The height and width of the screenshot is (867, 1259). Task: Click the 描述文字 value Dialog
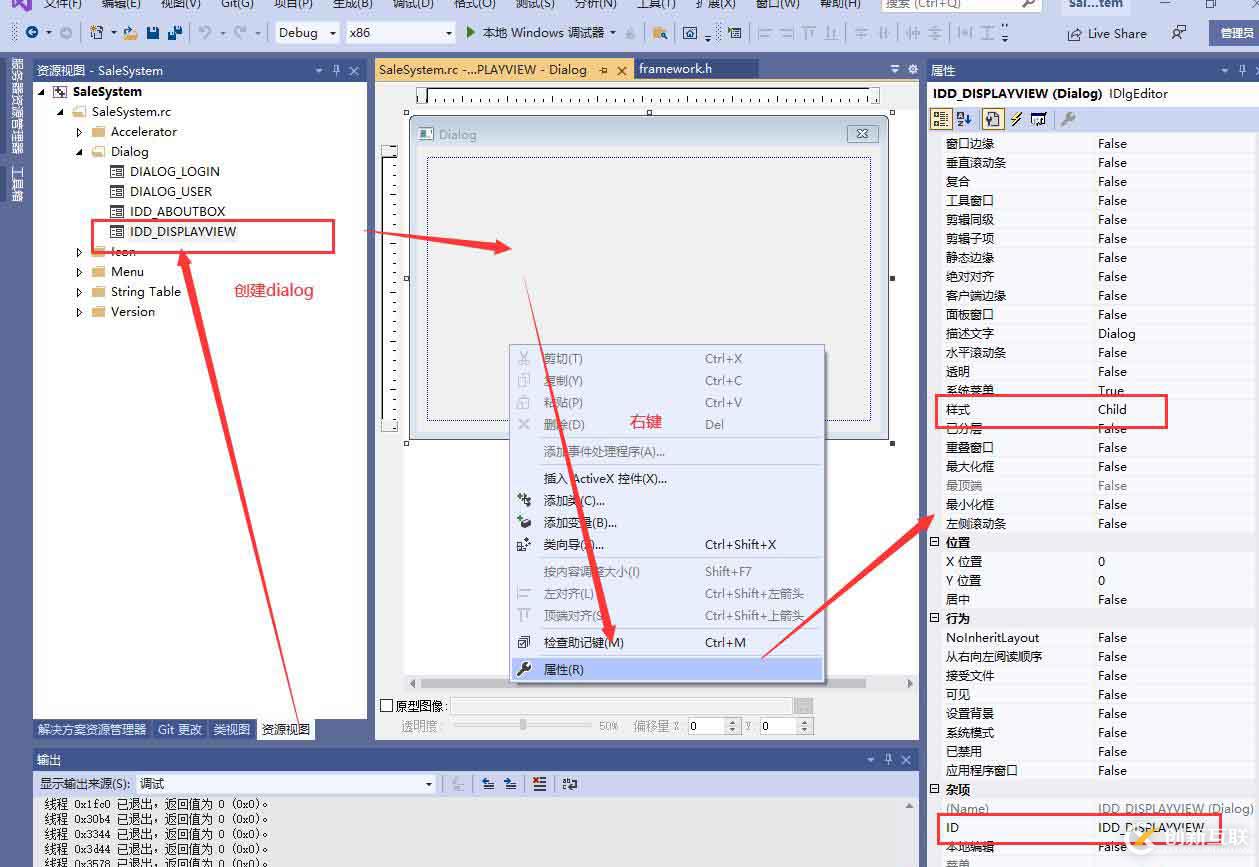tap(1117, 334)
